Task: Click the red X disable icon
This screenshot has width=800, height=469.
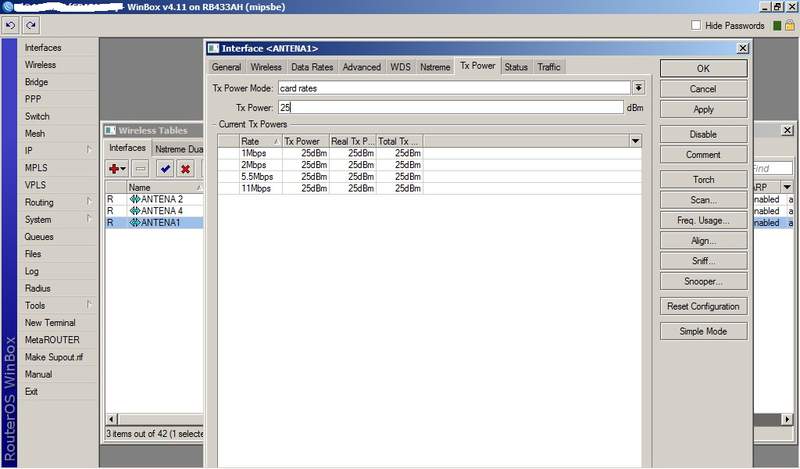Action: (x=186, y=168)
